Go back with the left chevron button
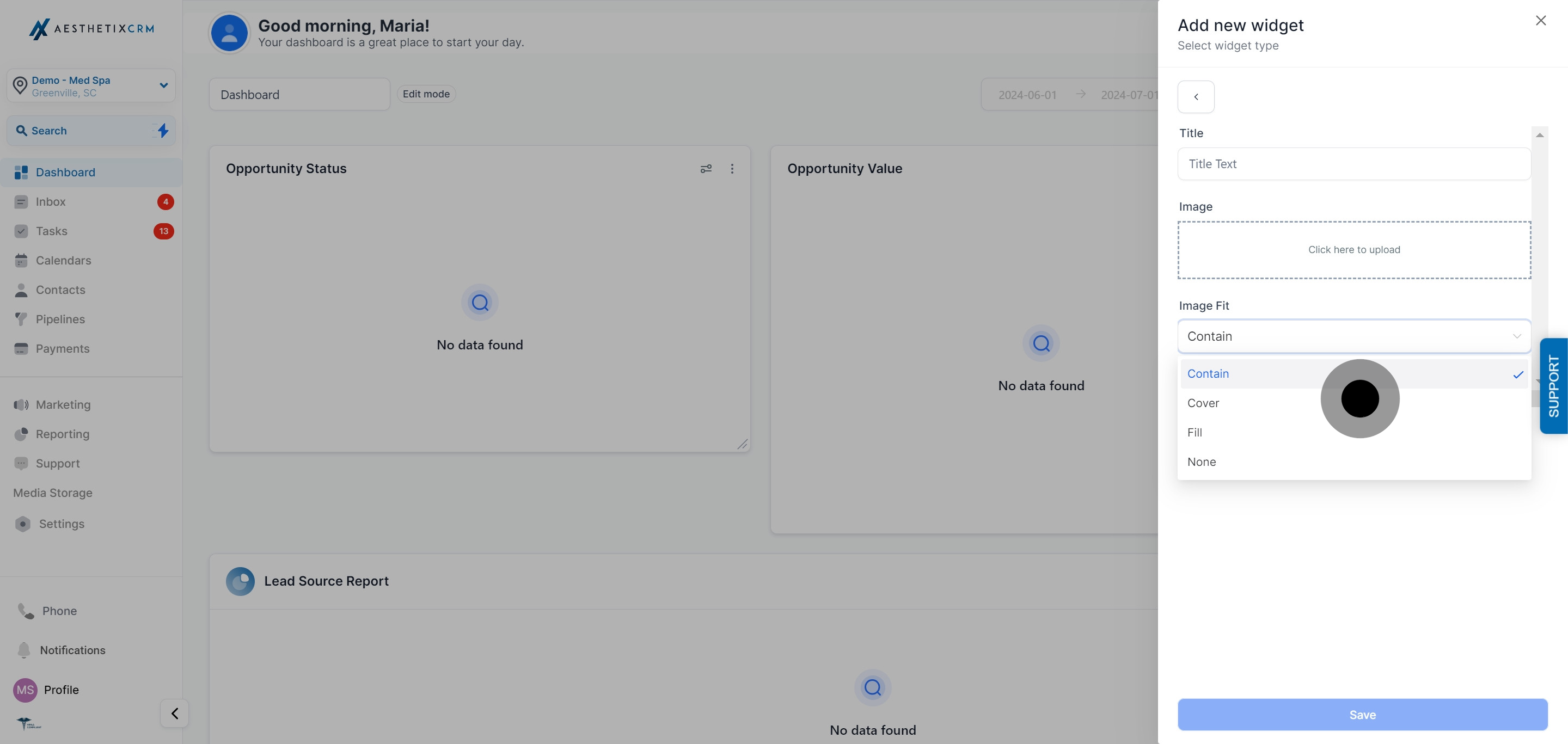This screenshot has width=1568, height=744. 1196,97
